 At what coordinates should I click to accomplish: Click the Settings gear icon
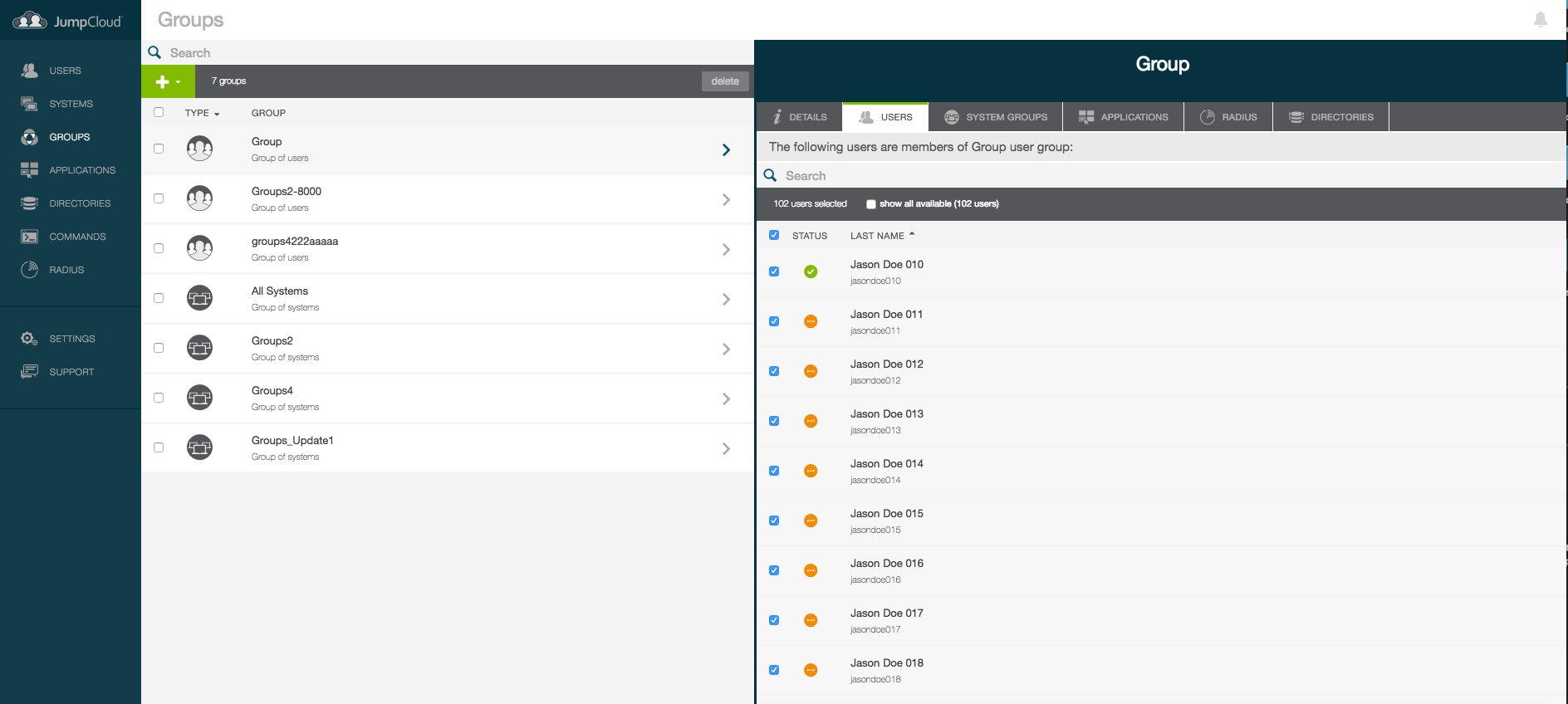(30, 339)
